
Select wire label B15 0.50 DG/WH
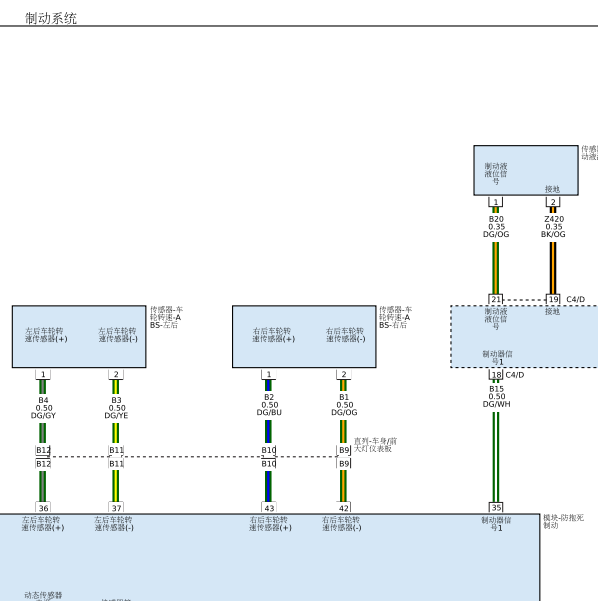click(496, 396)
